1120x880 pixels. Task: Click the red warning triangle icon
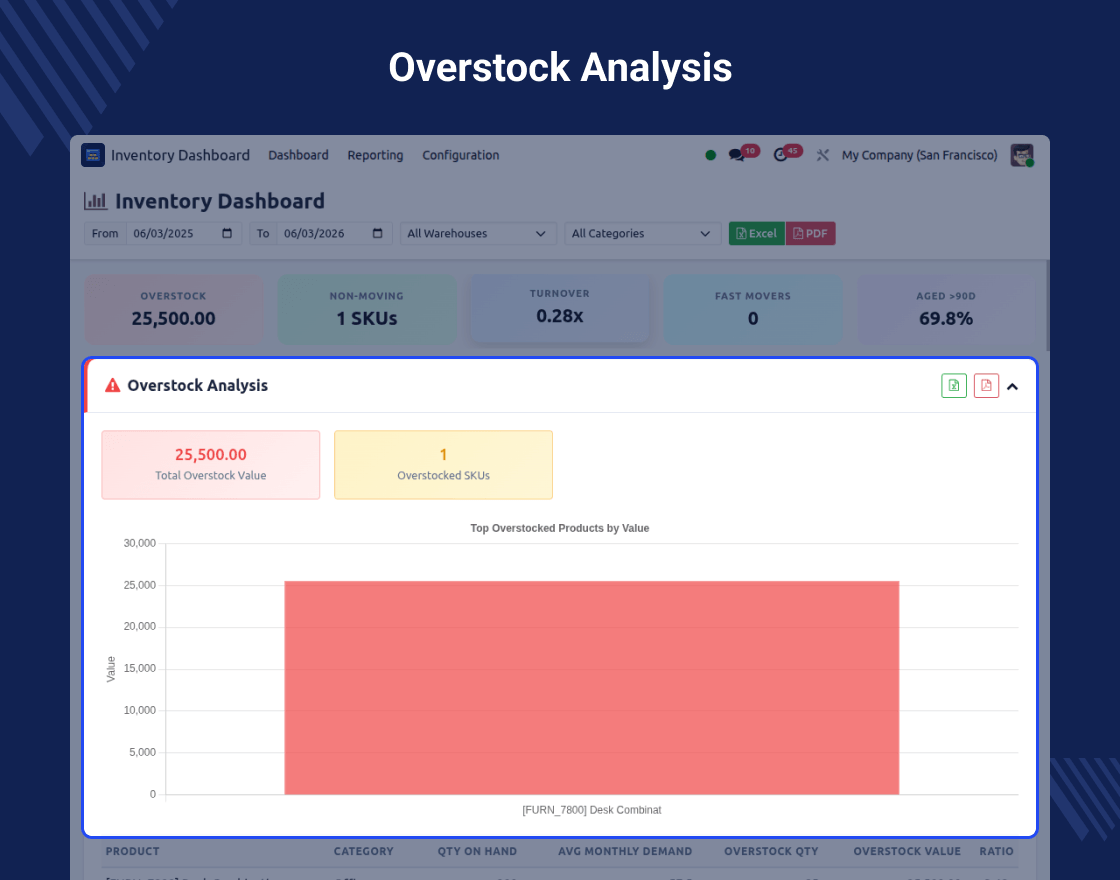113,386
